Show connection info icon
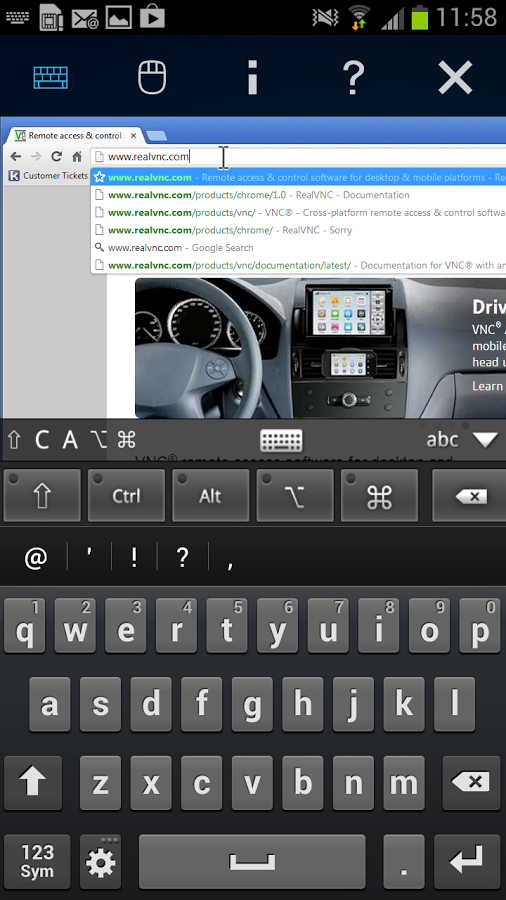Image resolution: width=506 pixels, height=900 pixels. [x=252, y=78]
